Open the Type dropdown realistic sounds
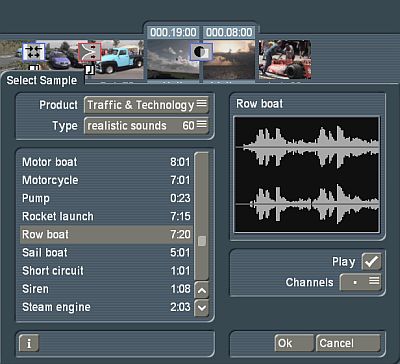Image resolution: width=400 pixels, height=364 pixels. [x=147, y=126]
